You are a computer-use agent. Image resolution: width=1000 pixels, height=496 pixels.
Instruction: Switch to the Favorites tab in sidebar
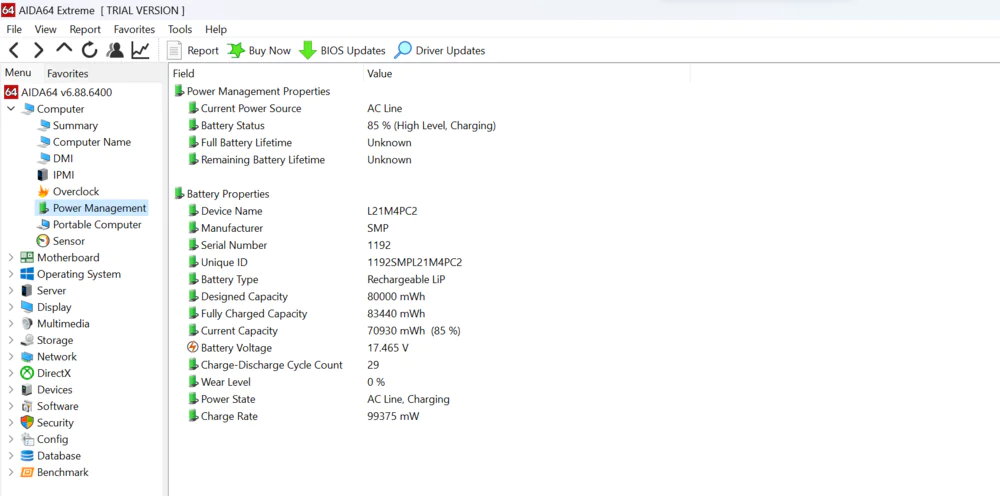click(68, 73)
